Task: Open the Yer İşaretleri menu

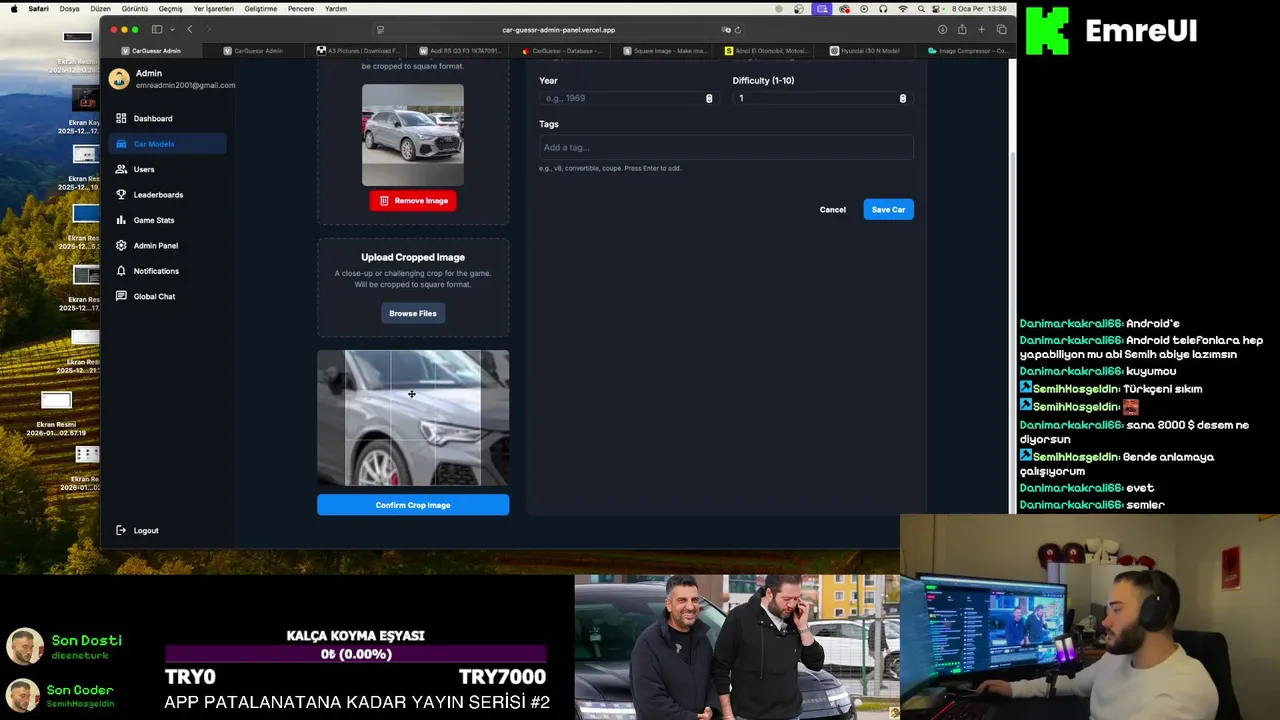Action: 214,9
